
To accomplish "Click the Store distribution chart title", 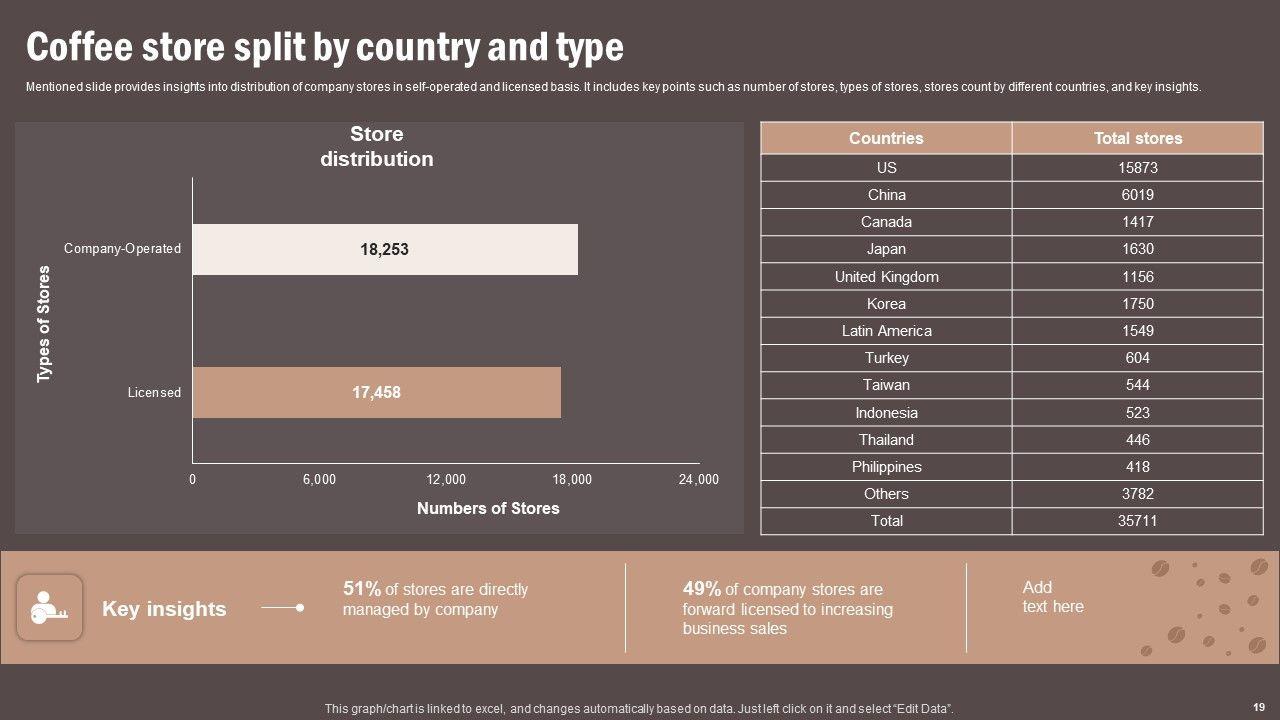I will click(377, 146).
